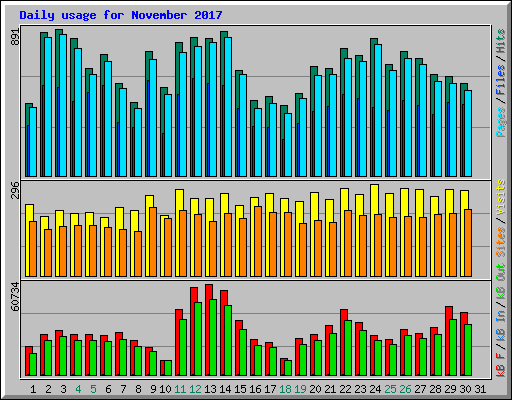512x400 pixels.
Task: Click day label '10' on the x-axis
Action: (x=165, y=389)
